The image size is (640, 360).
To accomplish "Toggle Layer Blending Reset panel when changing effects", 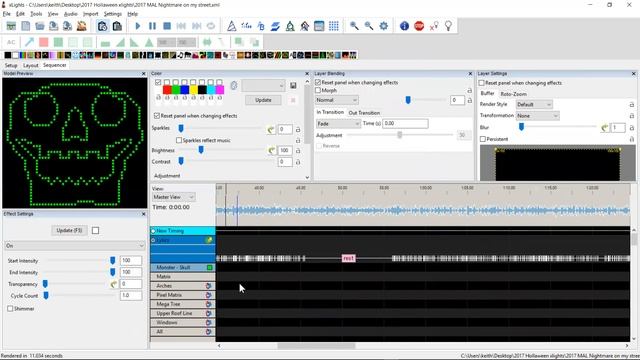I will click(318, 82).
